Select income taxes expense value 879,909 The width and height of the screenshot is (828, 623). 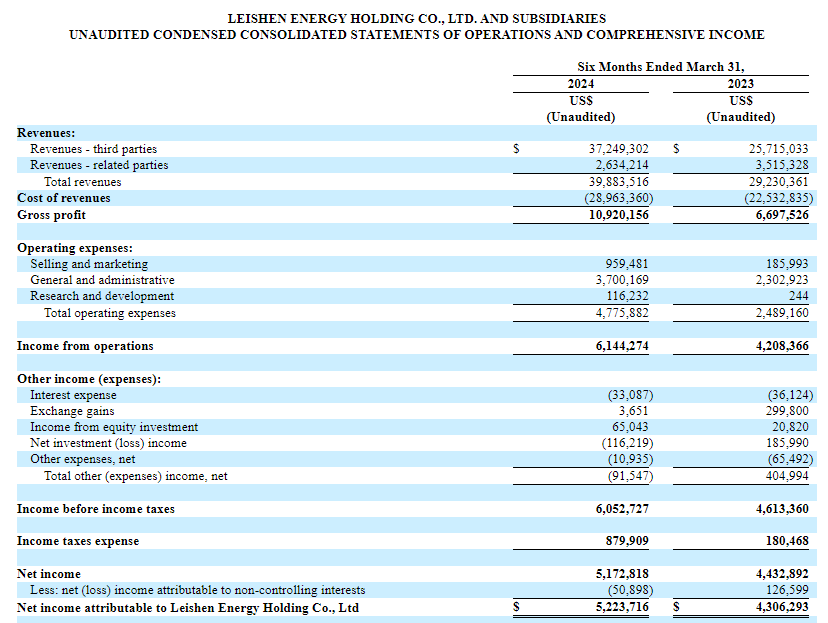coord(627,541)
